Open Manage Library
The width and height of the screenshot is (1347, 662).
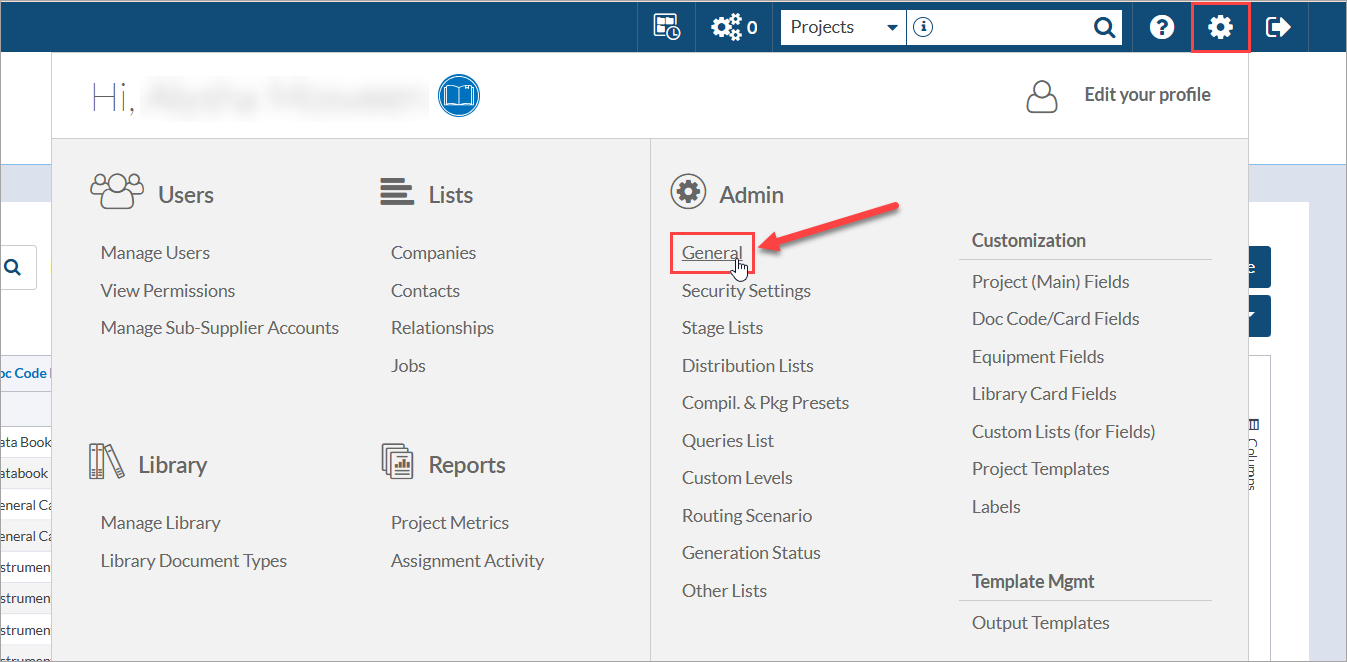160,523
